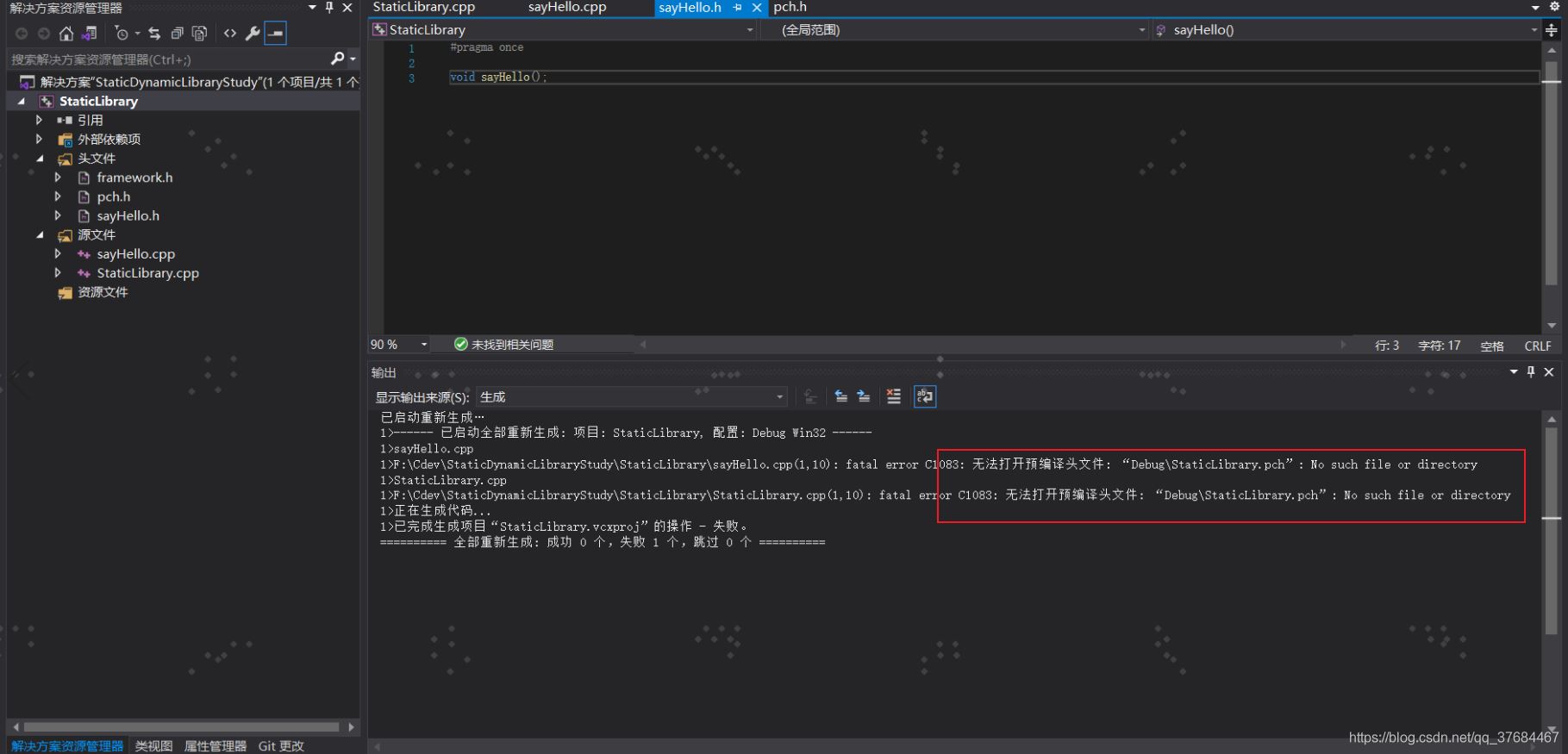
Task: Click the Home icon in Solution Explorer
Action: (x=66, y=34)
